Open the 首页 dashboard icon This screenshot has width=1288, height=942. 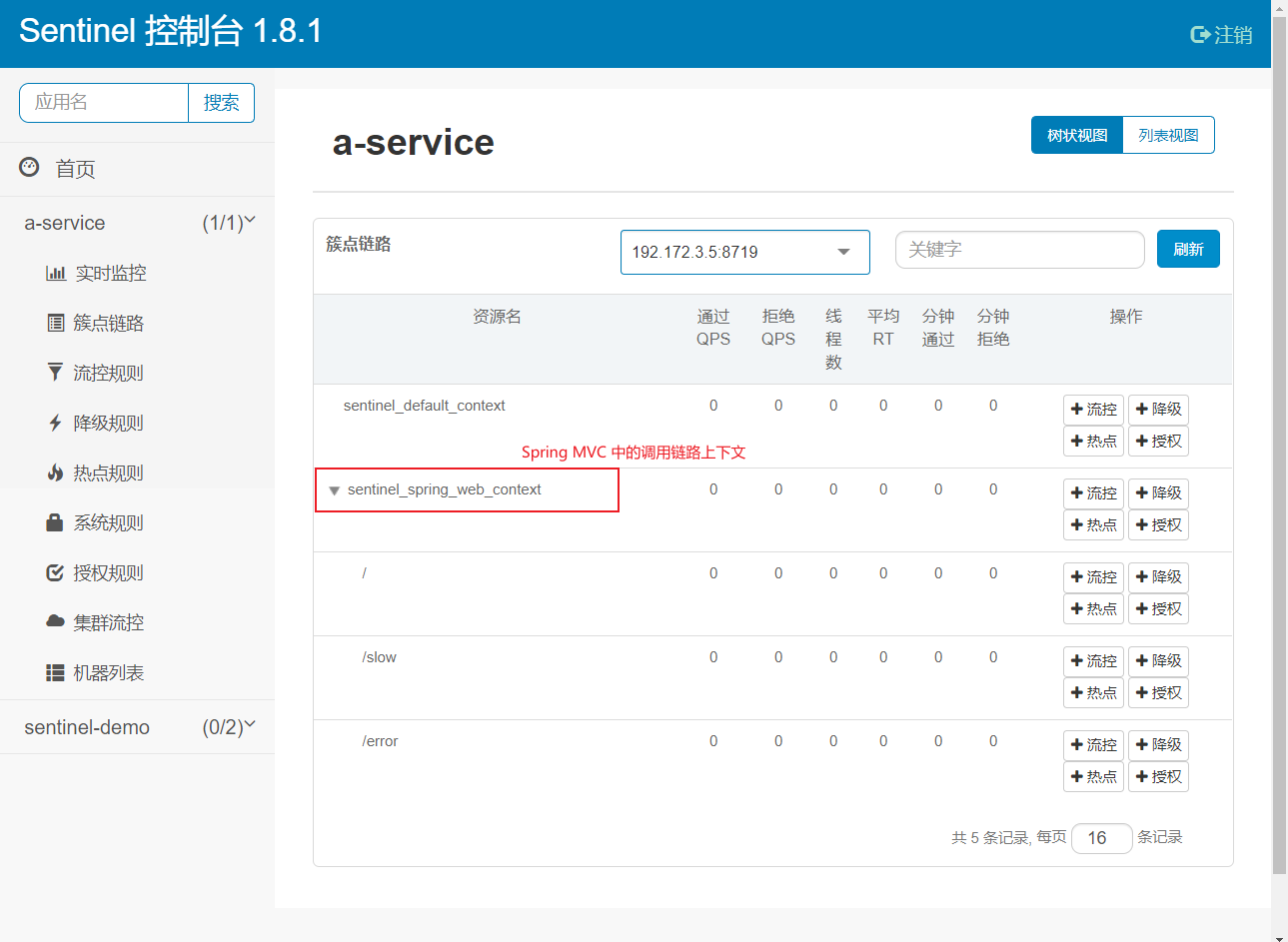pyautogui.click(x=30, y=167)
